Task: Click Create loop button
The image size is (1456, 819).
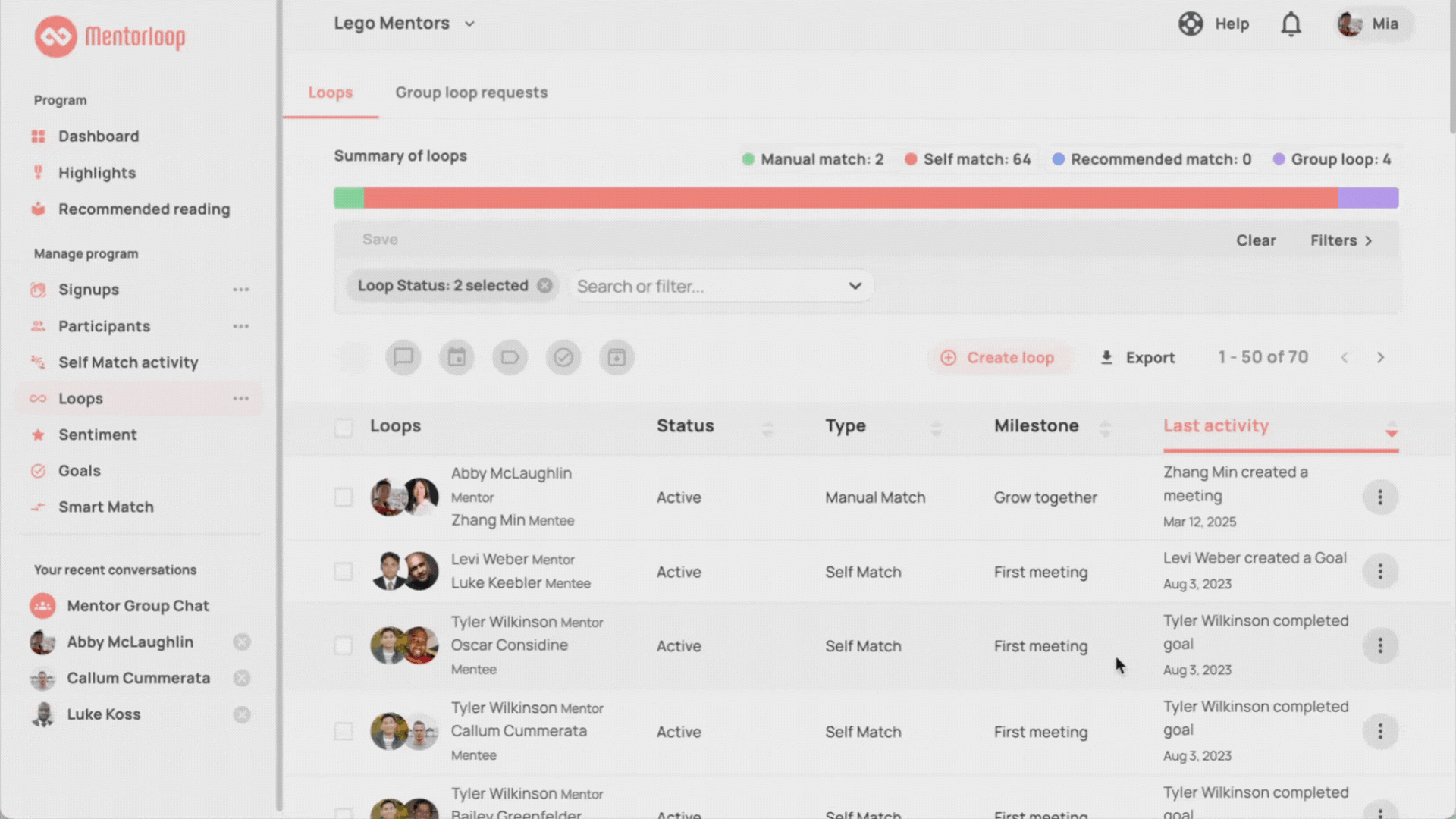Action: pos(998,358)
